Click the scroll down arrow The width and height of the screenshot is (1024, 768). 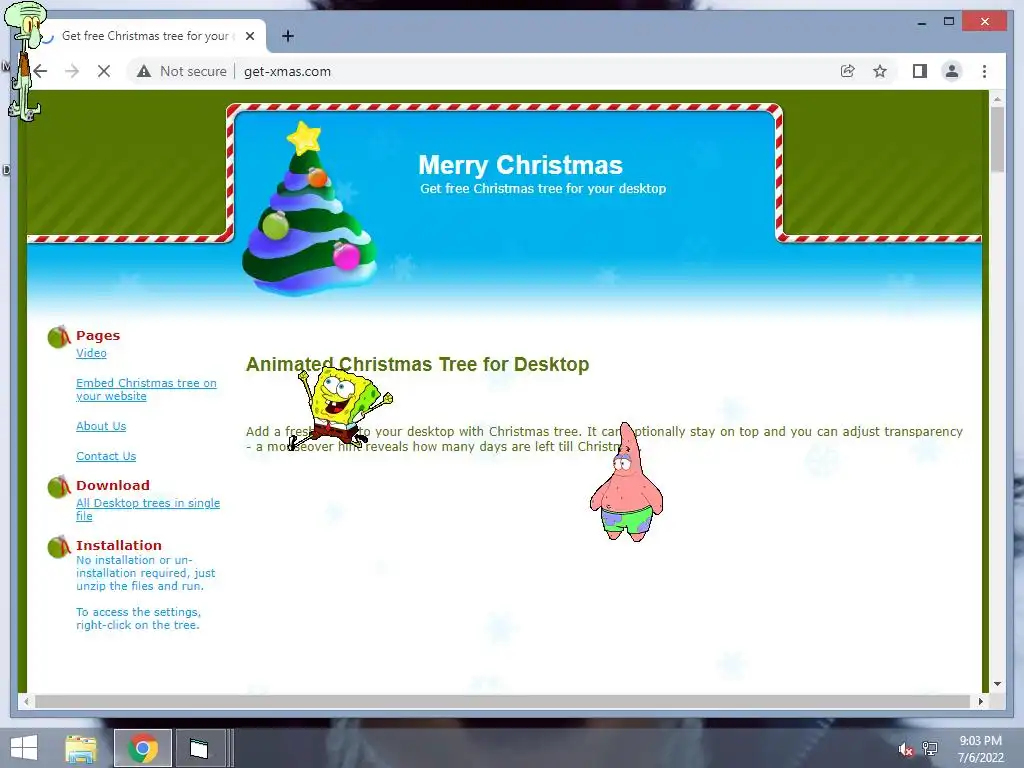[997, 684]
